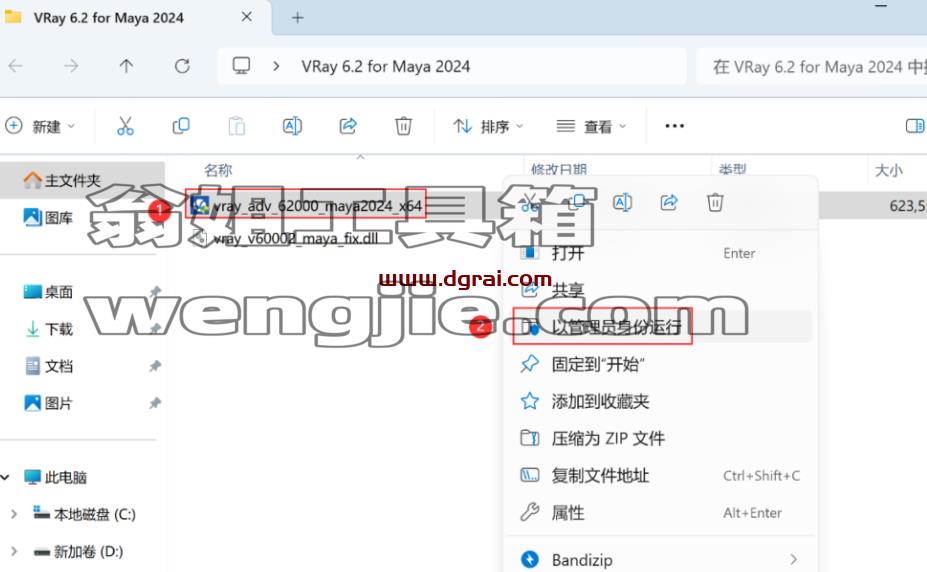This screenshot has height=572, width=927.
Task: Click Rename icon in context menu top row
Action: coord(623,203)
